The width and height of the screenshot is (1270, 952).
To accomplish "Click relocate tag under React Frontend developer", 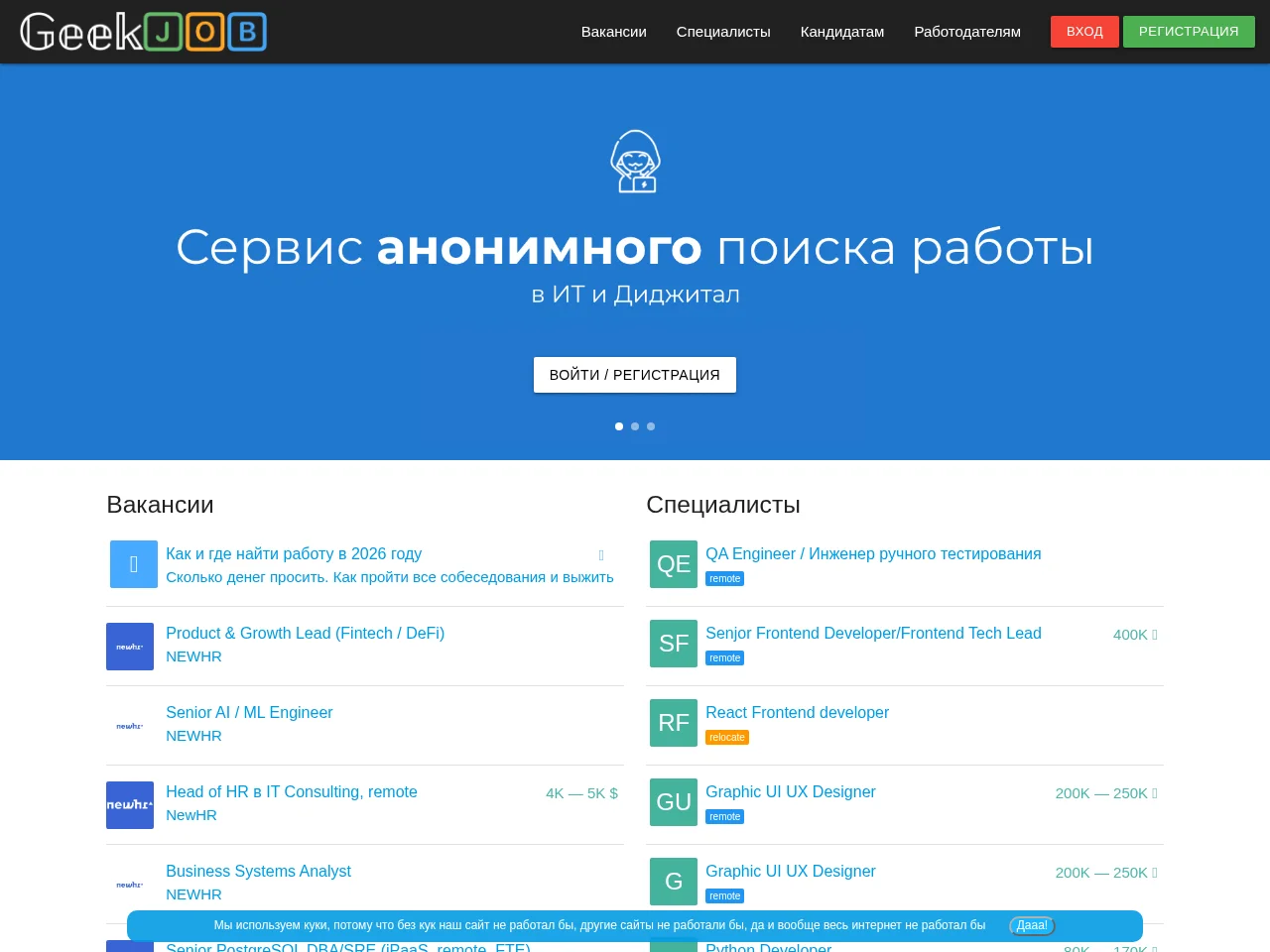I will click(727, 738).
